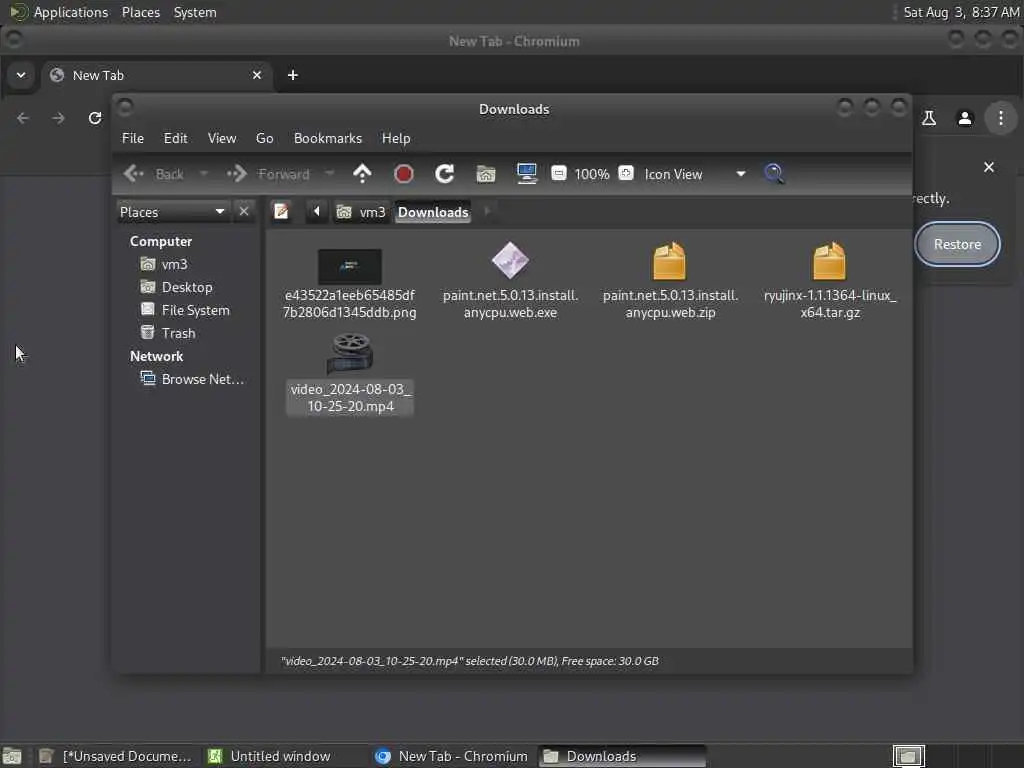Click the Up parent folder arrow icon
This screenshot has width=1024, height=768.
click(362, 174)
